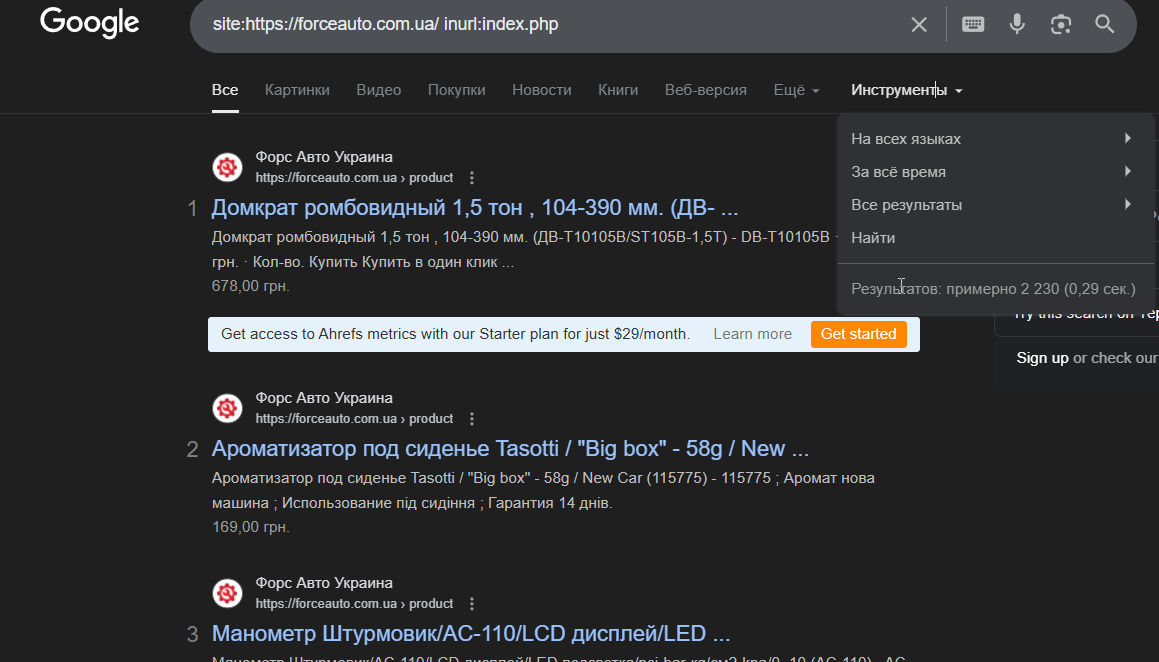Image resolution: width=1159 pixels, height=662 pixels.
Task: Click Форс Авто Украина name of Домкрат result
Action: pos(324,157)
